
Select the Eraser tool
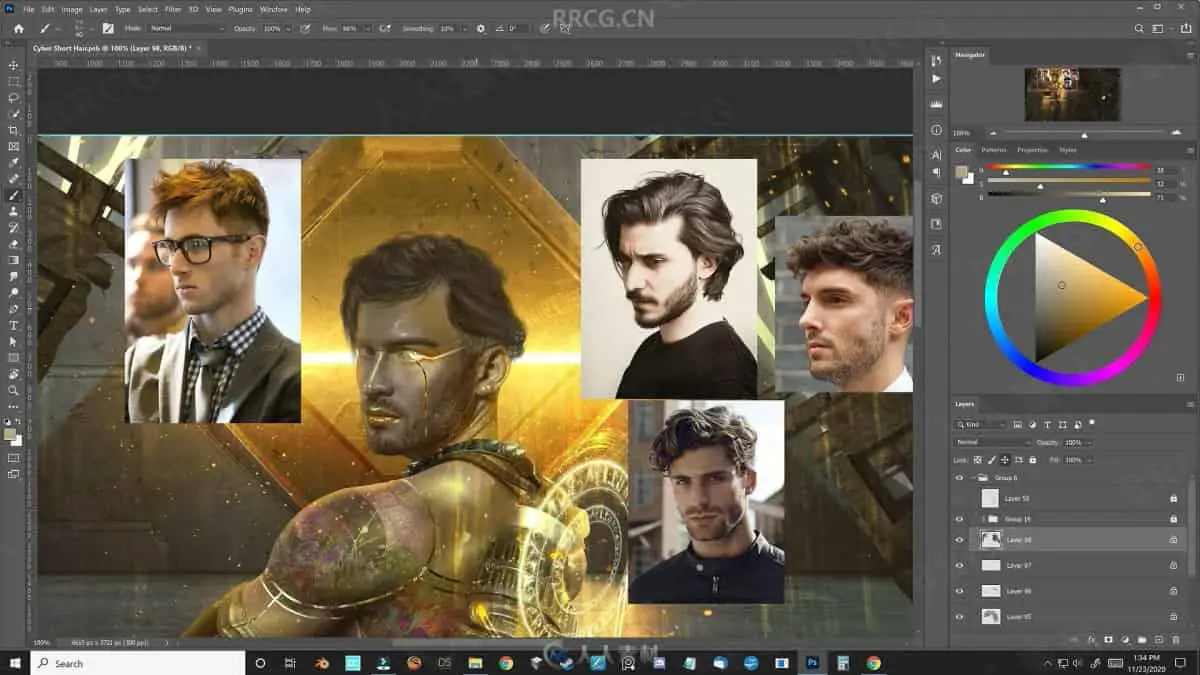tap(13, 244)
